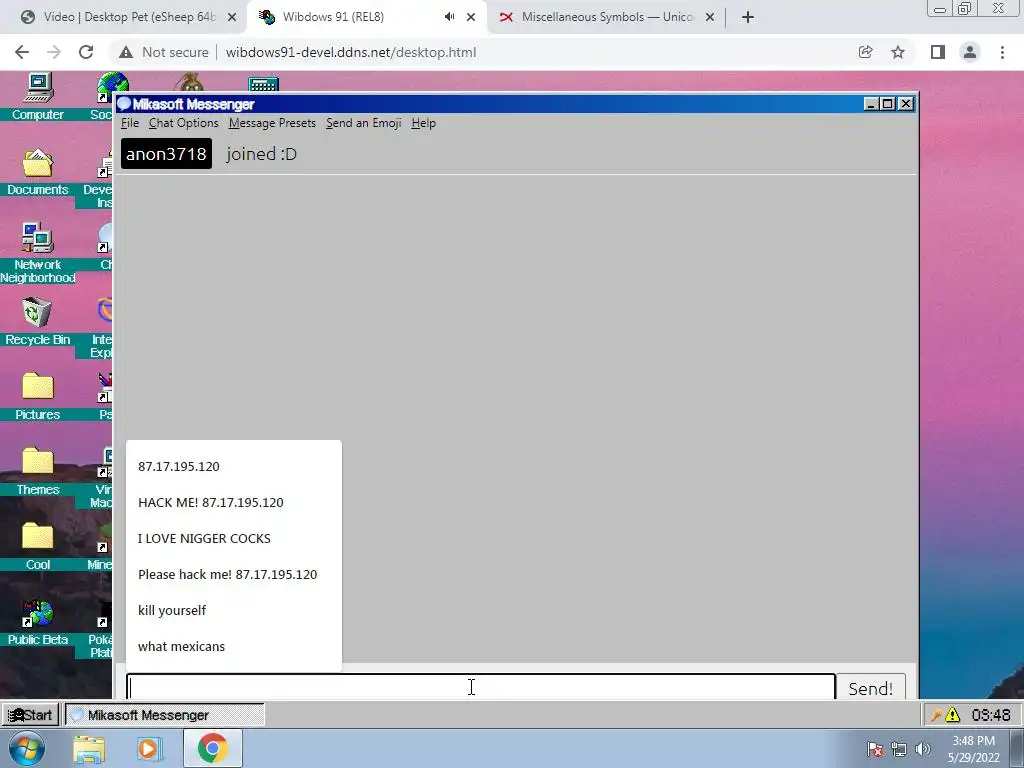
Task: Click the 3:48 PM system clock
Action: tap(973, 749)
